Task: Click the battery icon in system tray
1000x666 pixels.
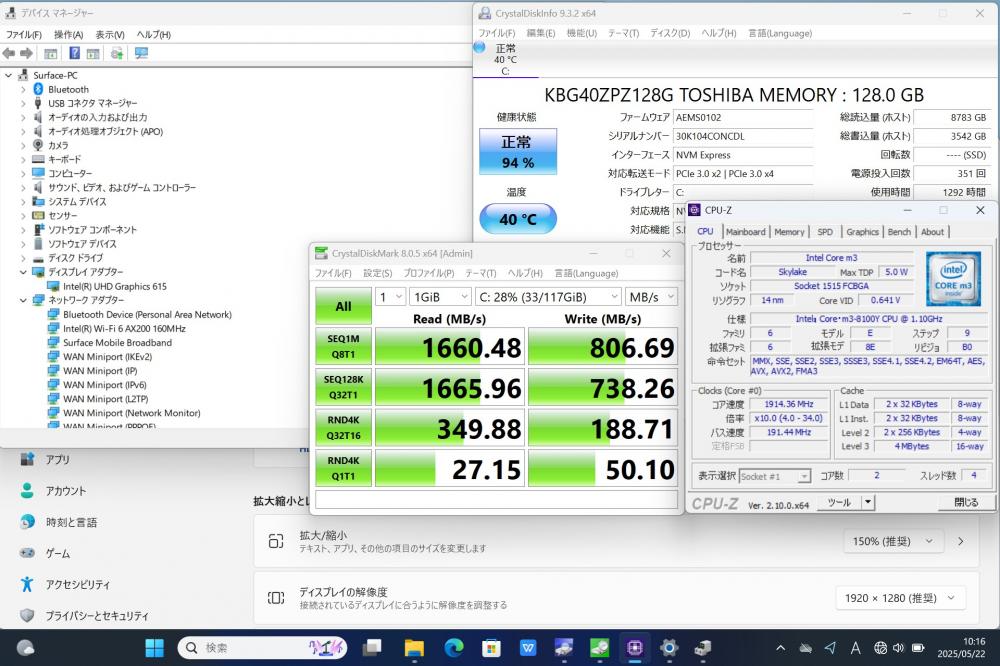Action: 918,648
